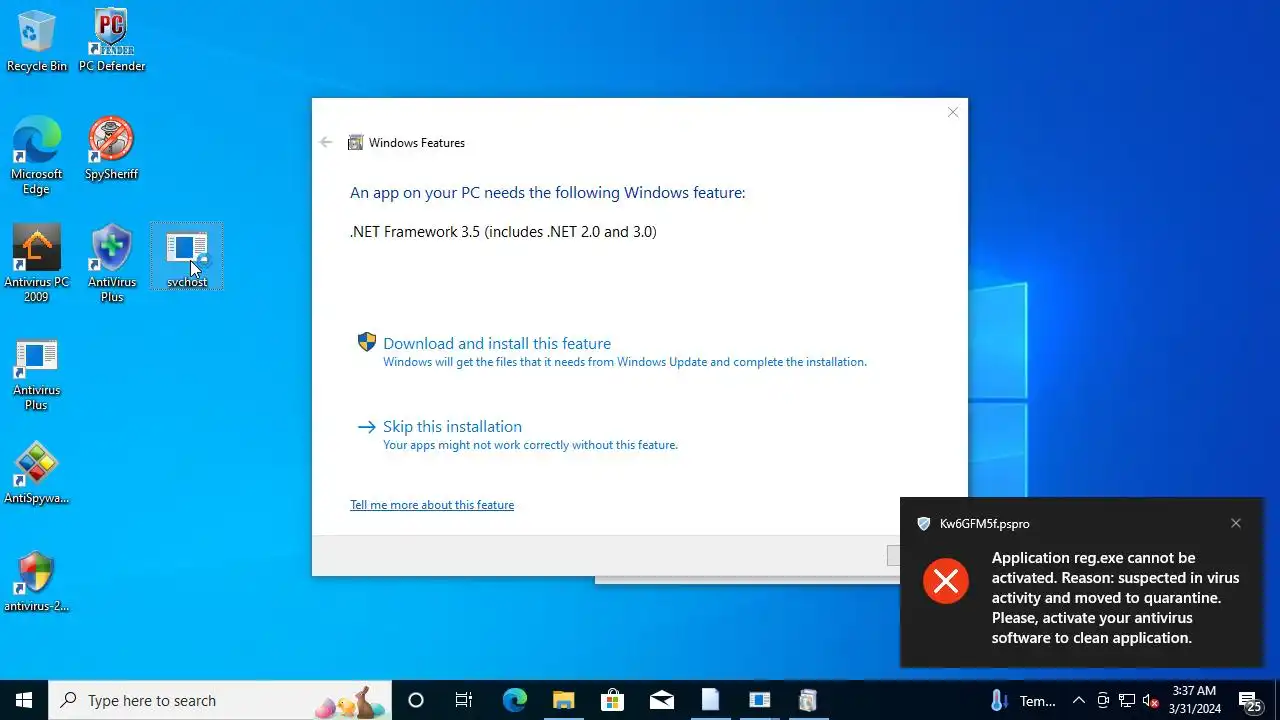Dismiss the Kw6GFM5f.pspro notification
1280x720 pixels.
pos(1236,523)
